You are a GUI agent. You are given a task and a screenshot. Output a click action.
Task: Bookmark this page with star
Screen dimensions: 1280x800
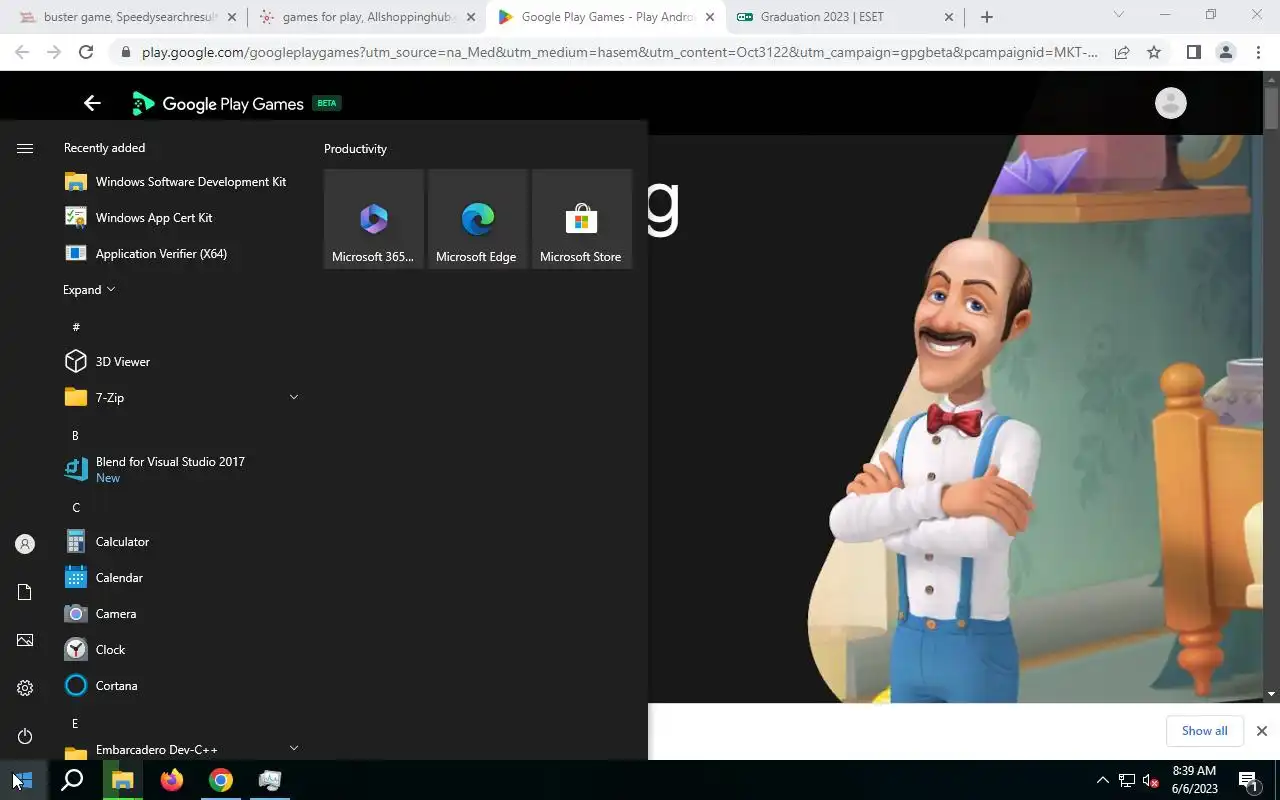coord(1154,52)
